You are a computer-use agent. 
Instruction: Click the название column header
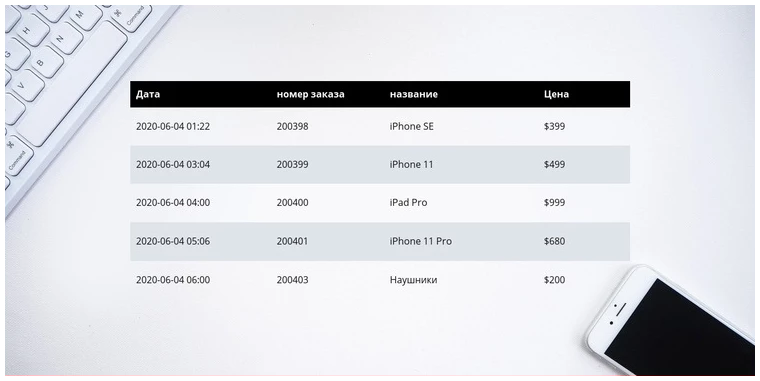413,94
